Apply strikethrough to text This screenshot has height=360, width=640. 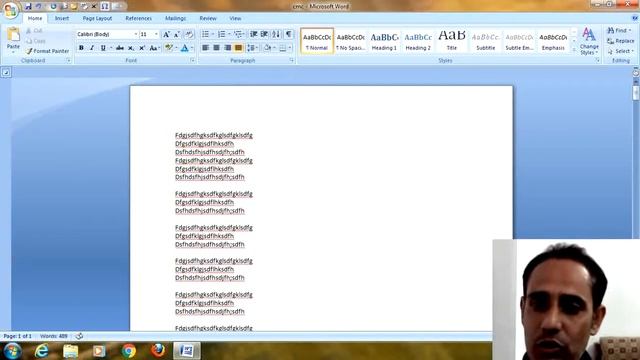pyautogui.click(x=120, y=48)
